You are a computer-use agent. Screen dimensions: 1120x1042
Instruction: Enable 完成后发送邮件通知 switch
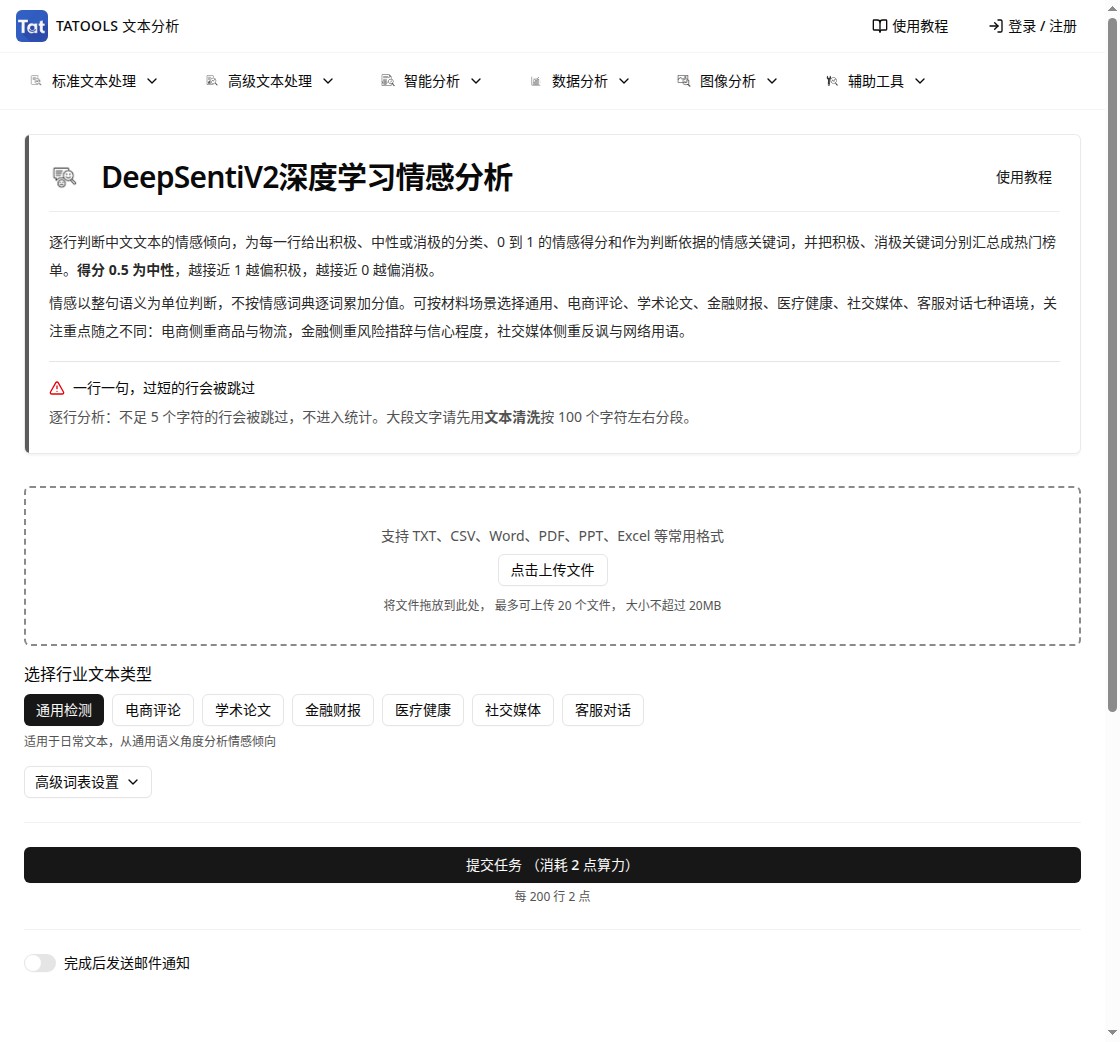[40, 963]
